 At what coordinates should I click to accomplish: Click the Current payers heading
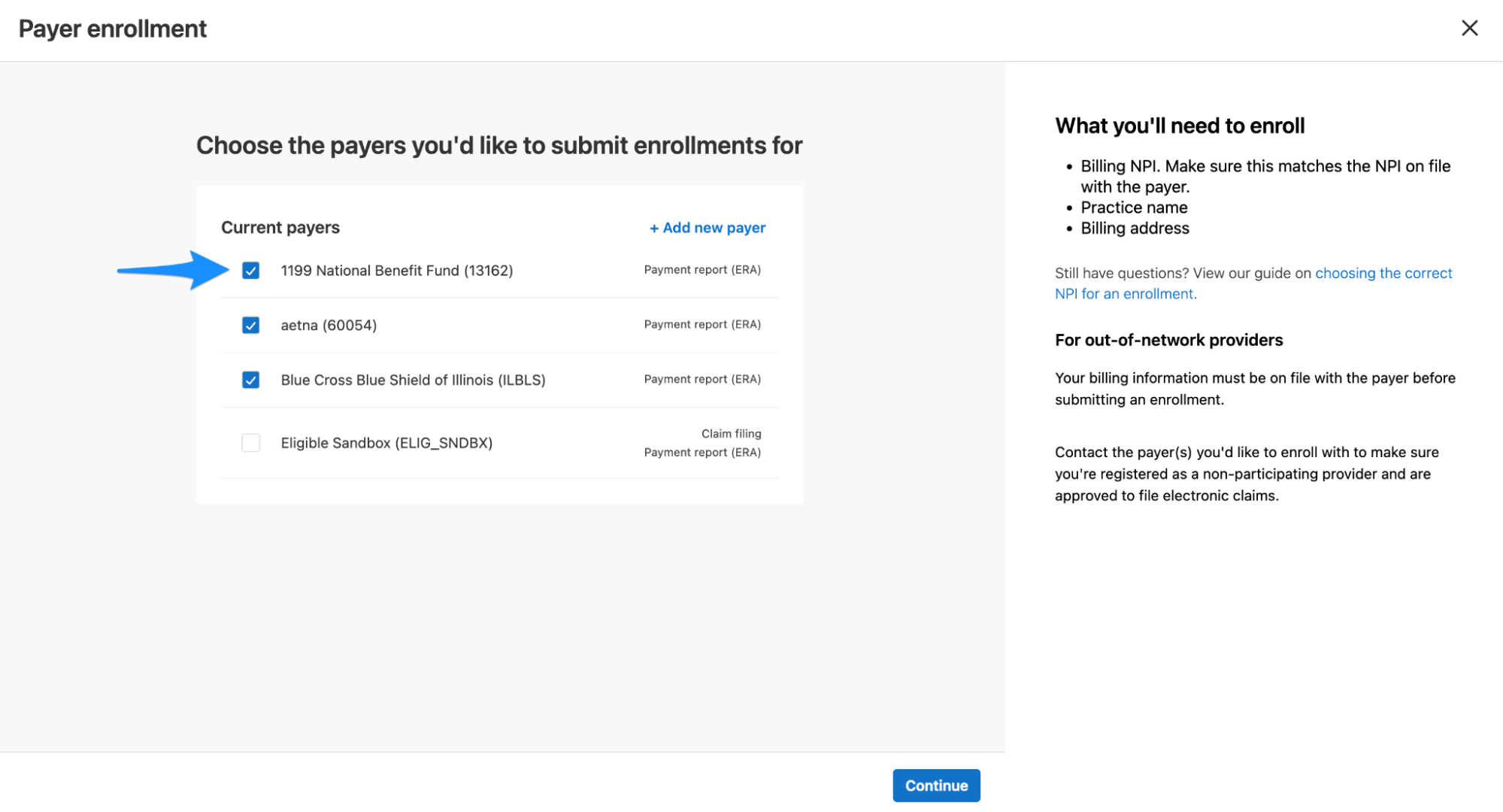(280, 228)
